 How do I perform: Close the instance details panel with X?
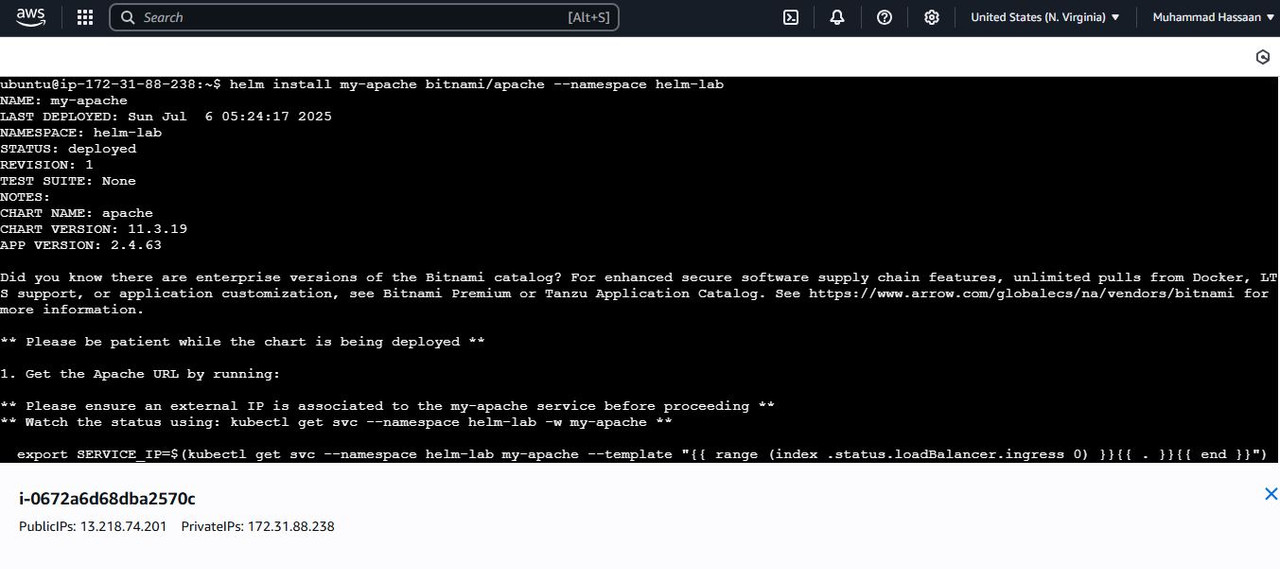coord(1270,494)
